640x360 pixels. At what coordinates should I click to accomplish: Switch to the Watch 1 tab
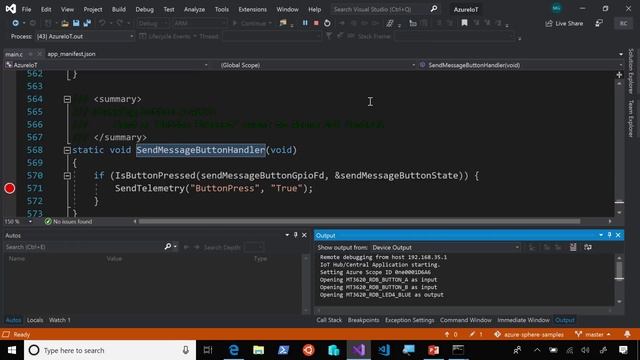60,320
